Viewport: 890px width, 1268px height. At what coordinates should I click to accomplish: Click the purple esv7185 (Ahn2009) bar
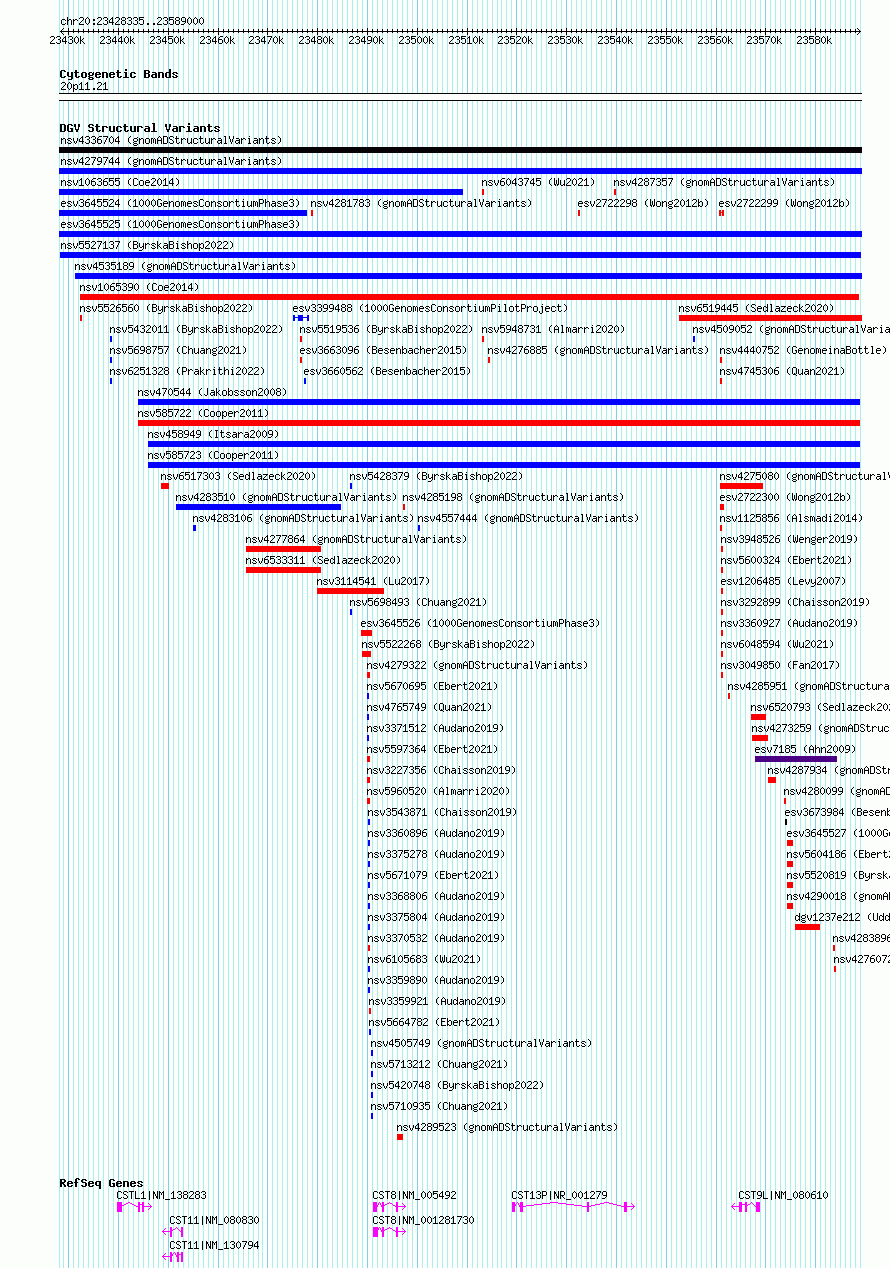point(796,759)
